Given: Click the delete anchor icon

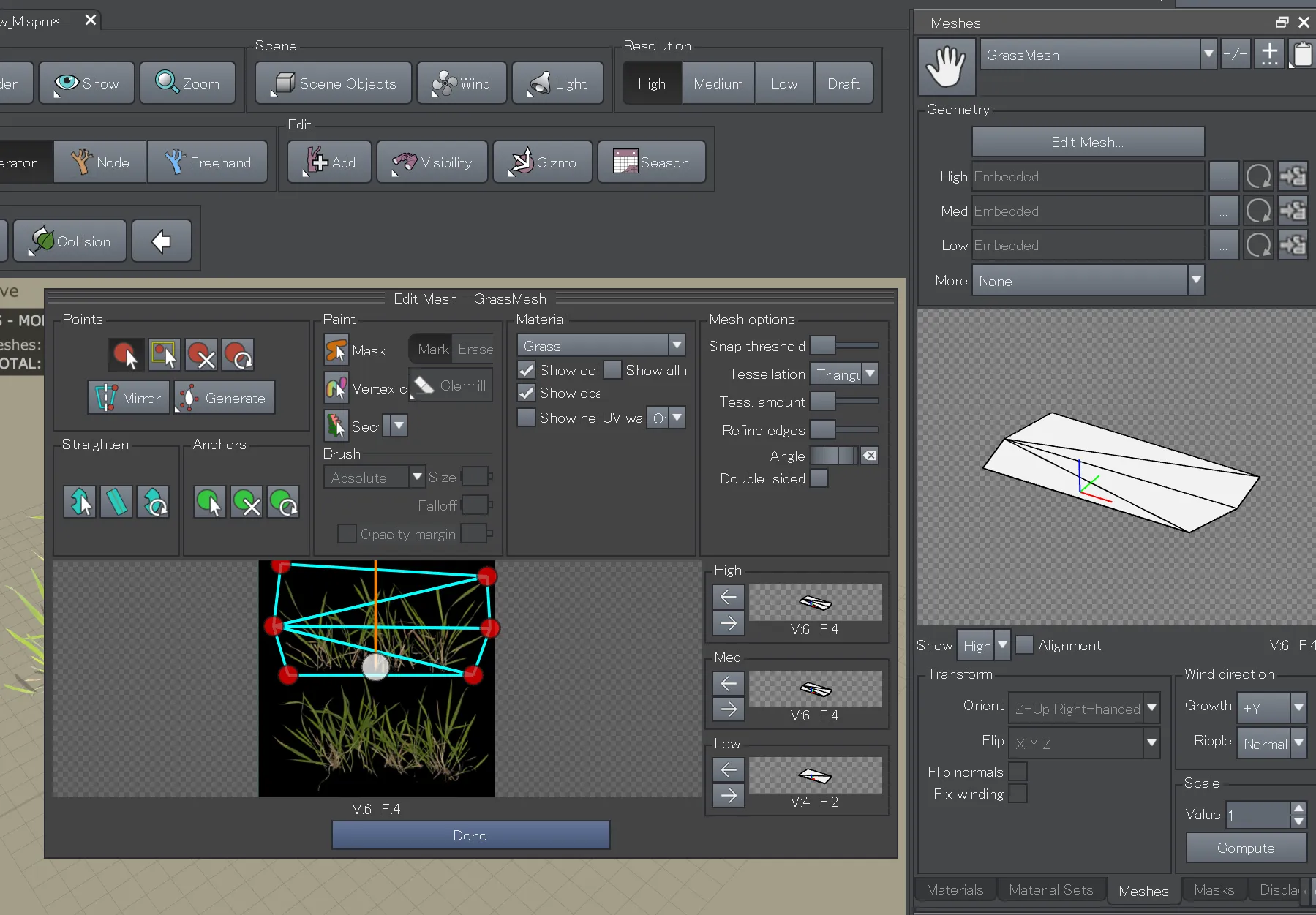Looking at the screenshot, I should click(x=247, y=502).
